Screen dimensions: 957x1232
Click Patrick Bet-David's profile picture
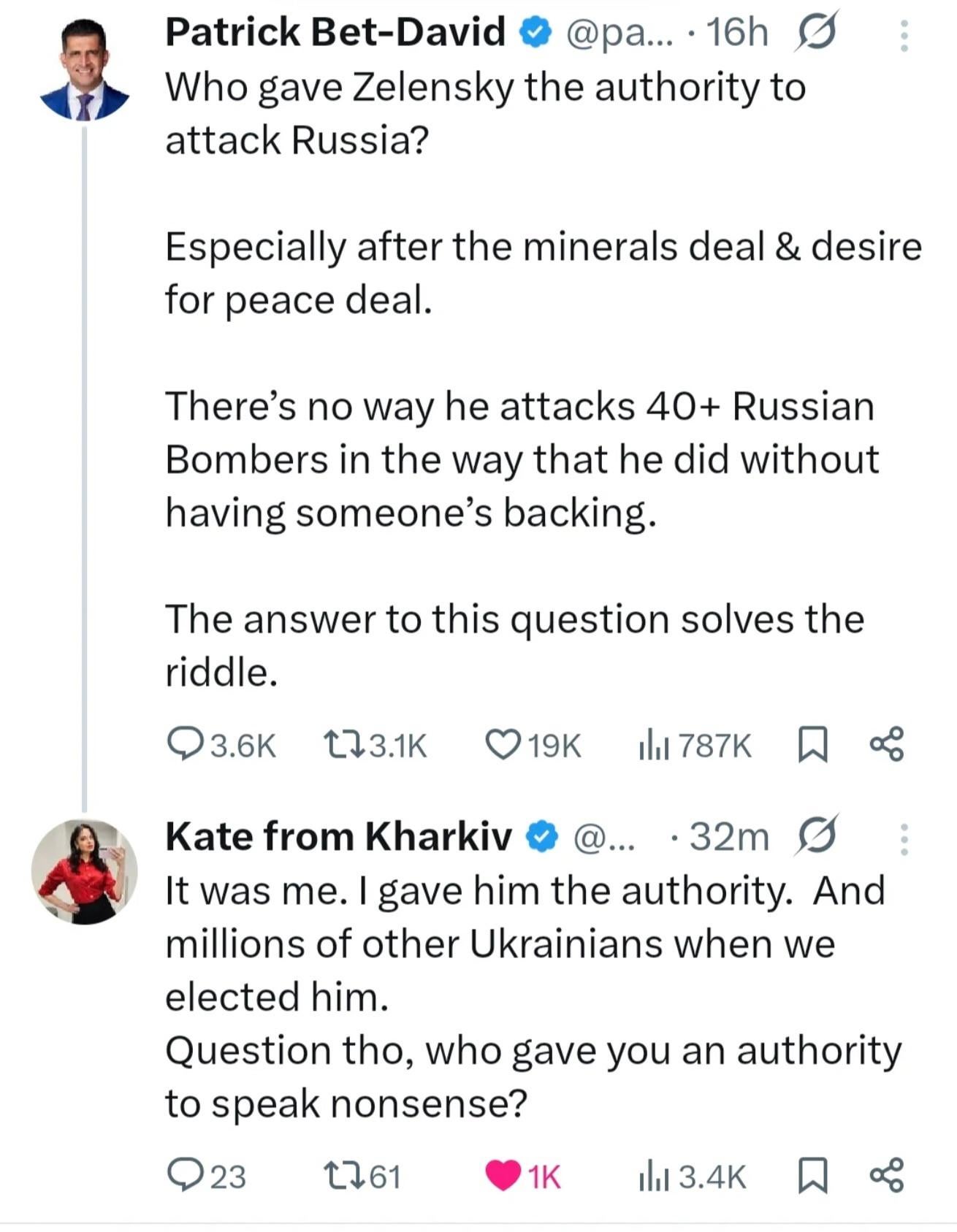pyautogui.click(x=84, y=70)
